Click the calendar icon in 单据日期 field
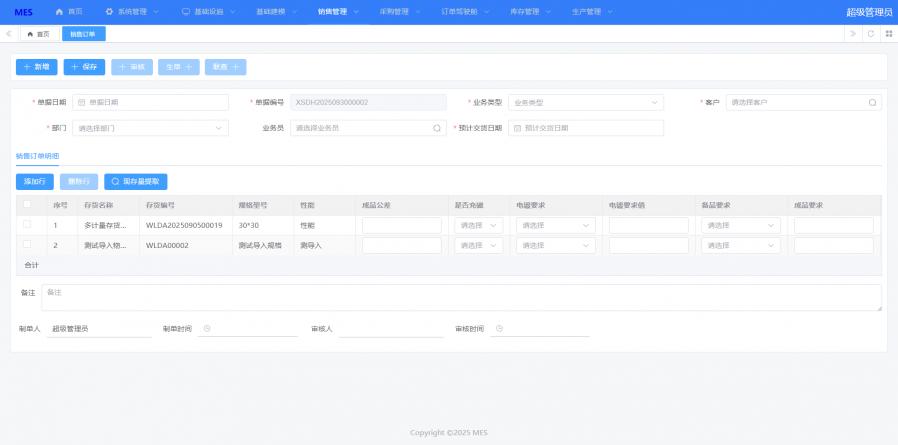The width and height of the screenshot is (898, 445). point(82,102)
